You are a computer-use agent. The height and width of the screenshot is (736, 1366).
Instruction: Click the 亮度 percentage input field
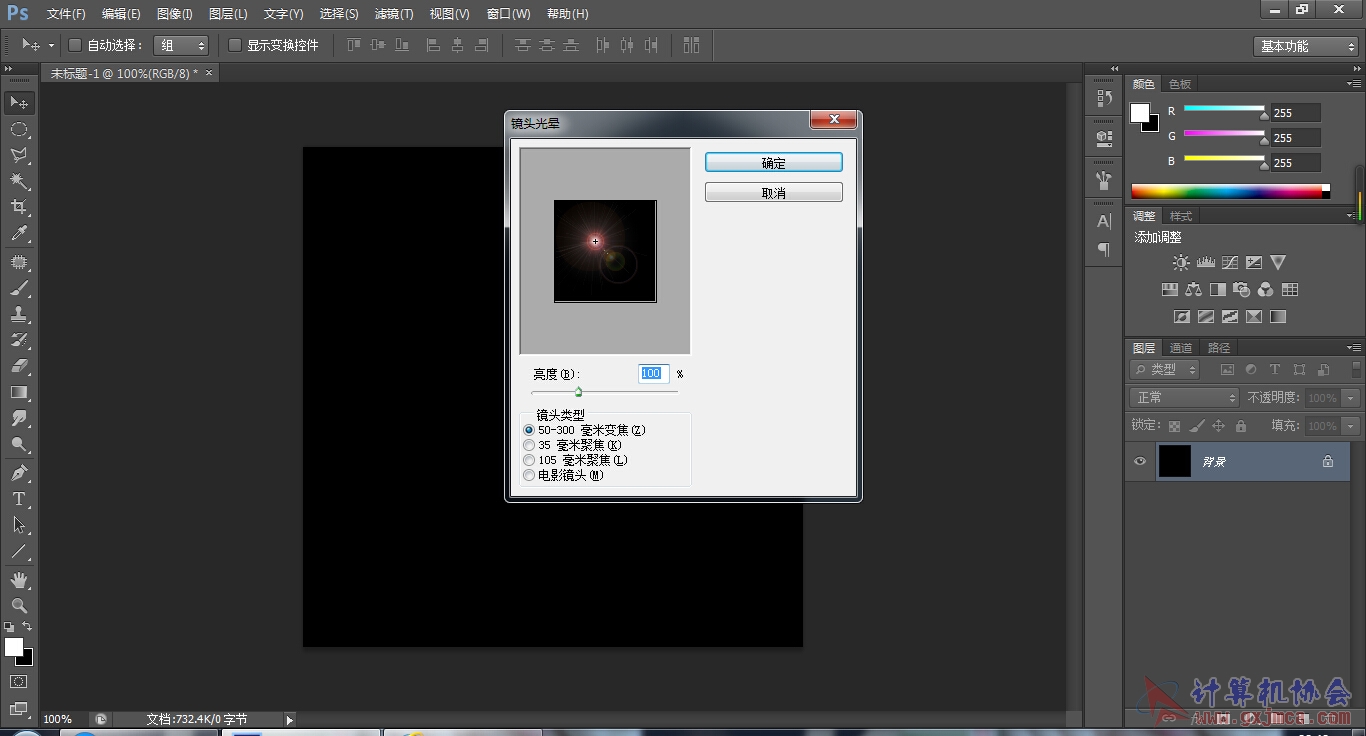[x=653, y=373]
